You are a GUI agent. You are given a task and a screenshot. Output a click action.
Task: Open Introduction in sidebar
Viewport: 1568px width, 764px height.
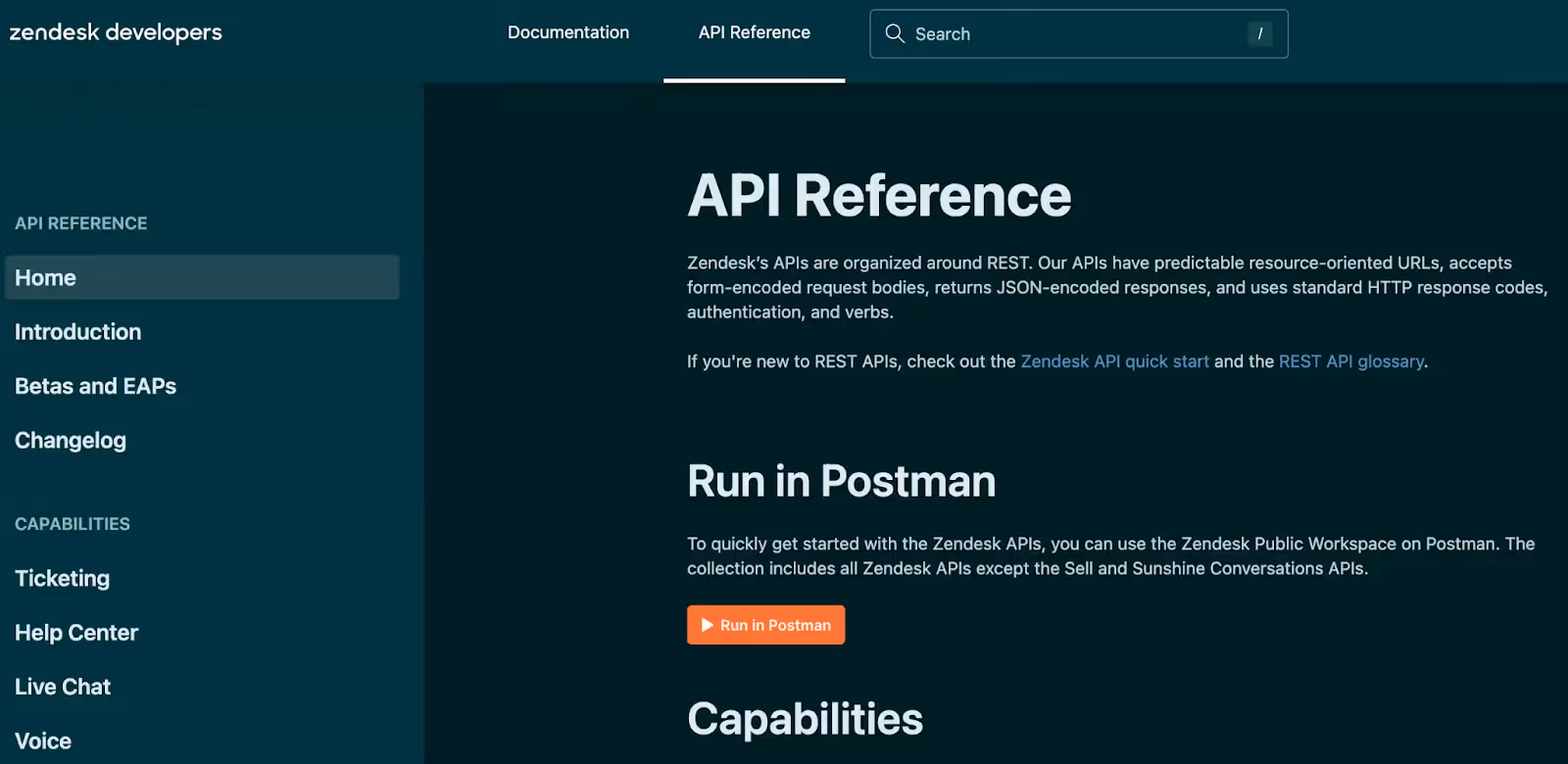coord(78,332)
